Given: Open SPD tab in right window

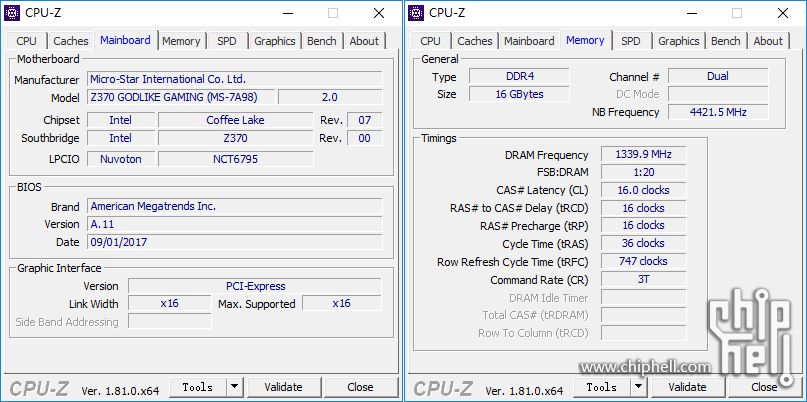Looking at the screenshot, I should pyautogui.click(x=630, y=41).
